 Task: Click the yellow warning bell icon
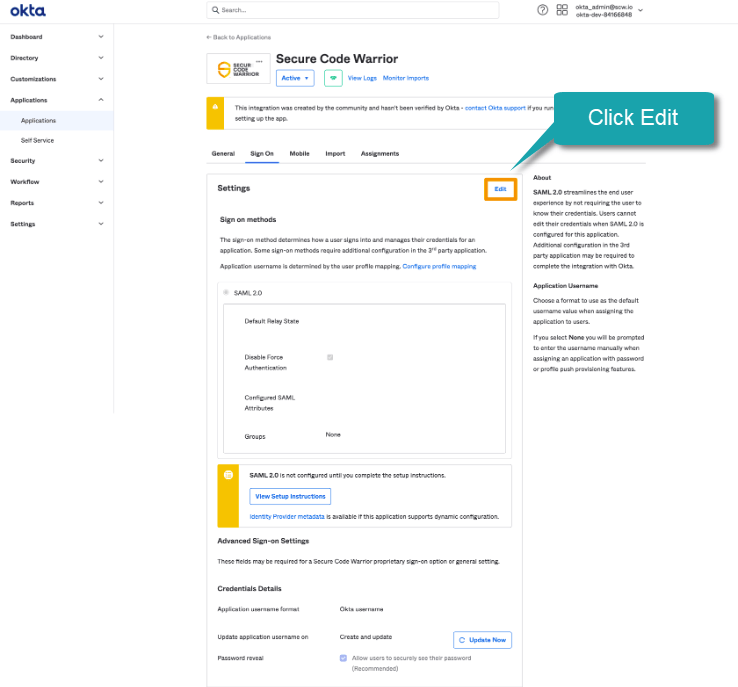[215, 107]
